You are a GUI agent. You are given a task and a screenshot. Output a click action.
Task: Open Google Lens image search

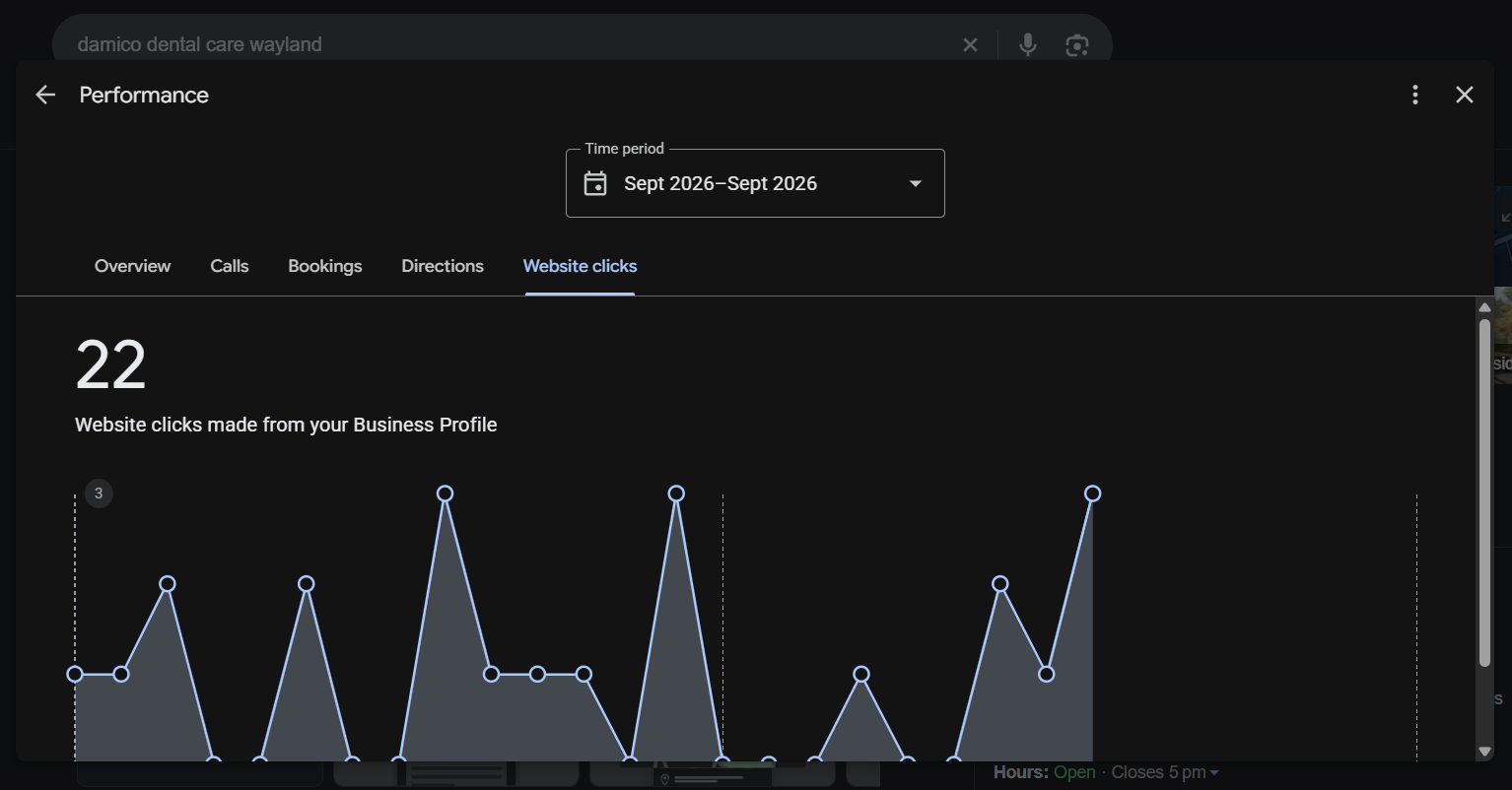point(1076,45)
